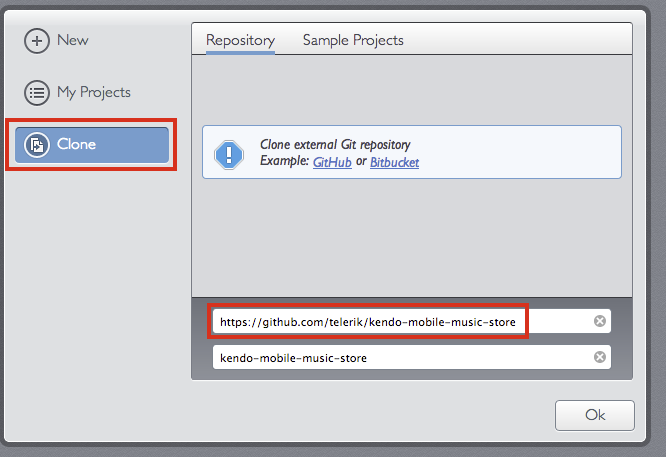Choose the Clone label in sidebar
The width and height of the screenshot is (666, 457).
[76, 144]
